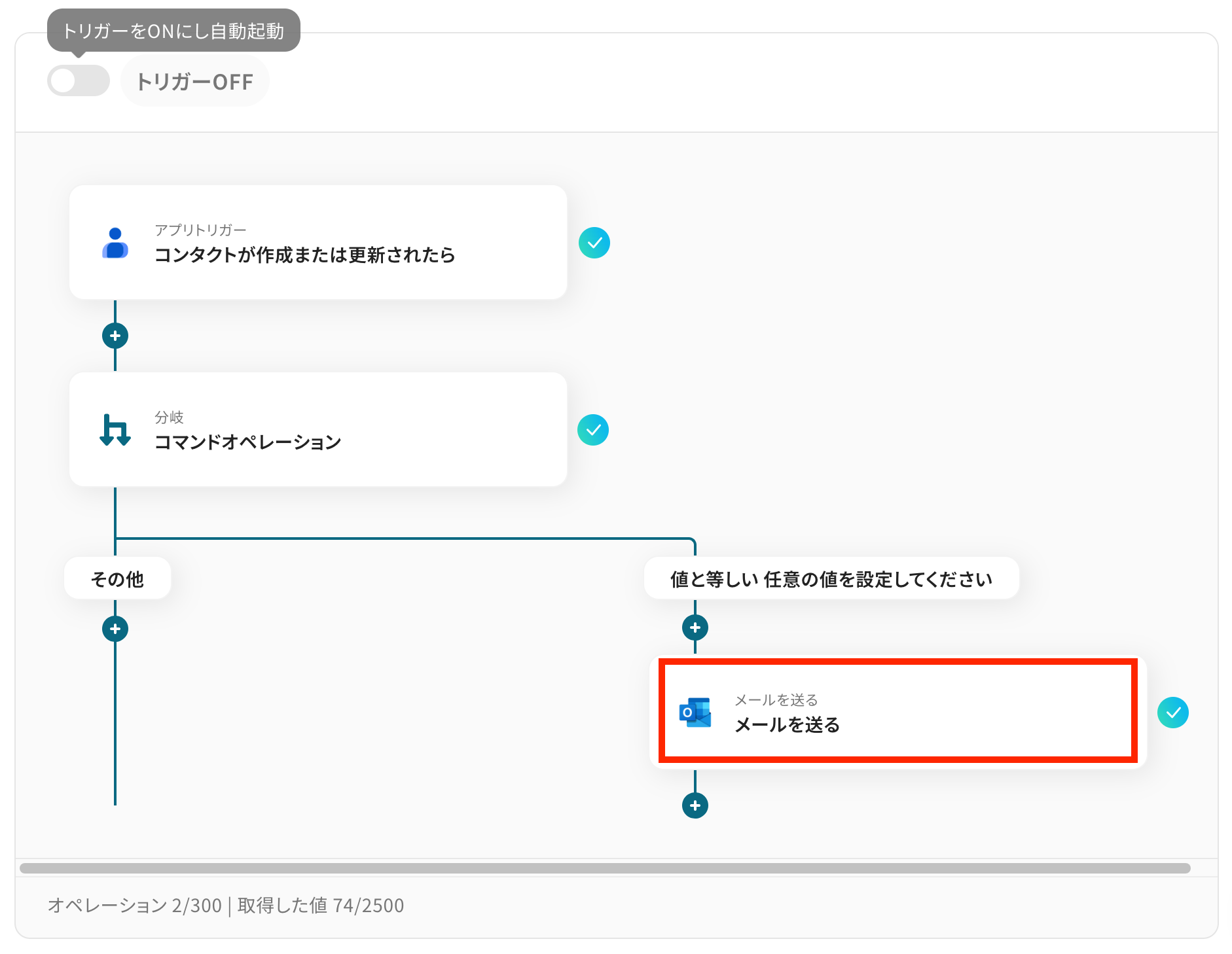The image size is (1232, 954).
Task: Click the horizontal scrollbar under the canvas
Action: pos(605,868)
